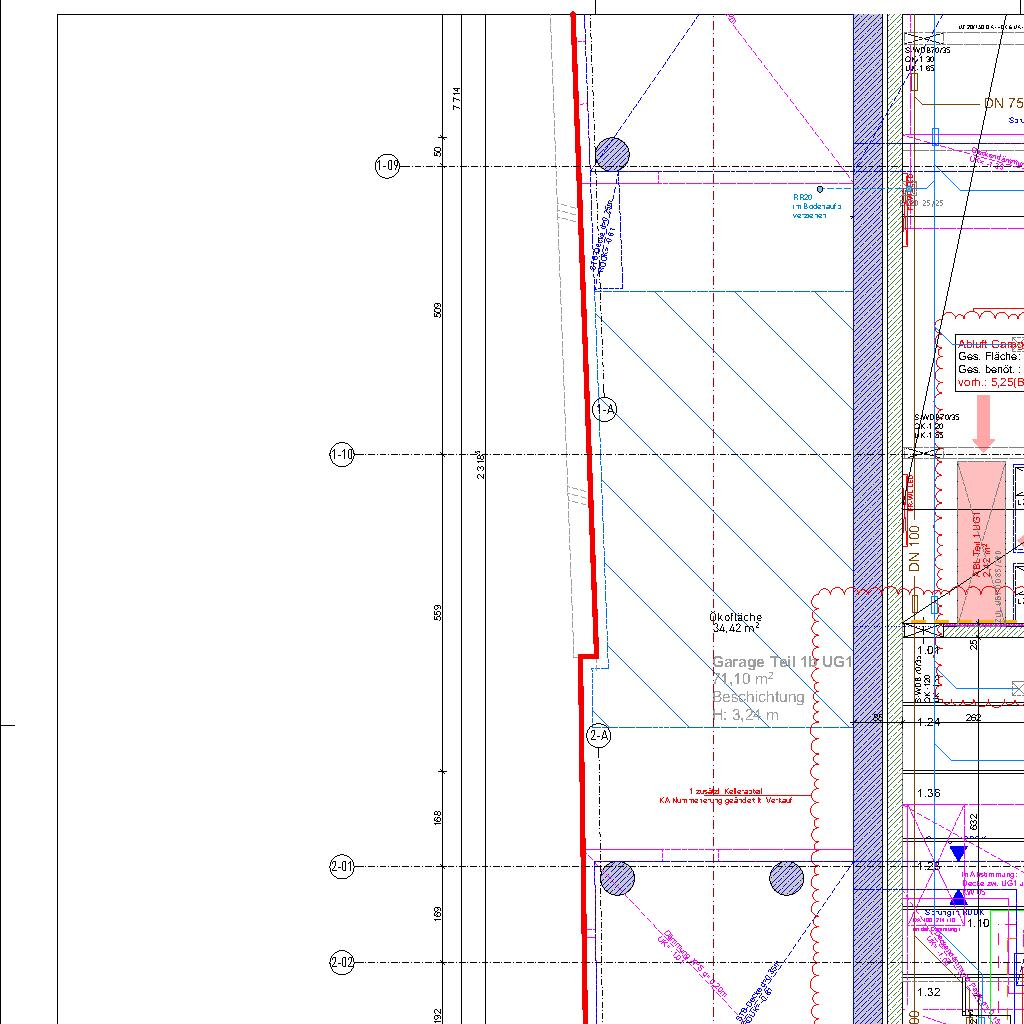1024x1024 pixels.
Task: Select the red Kellerabteil revision note
Action: [x=724, y=796]
